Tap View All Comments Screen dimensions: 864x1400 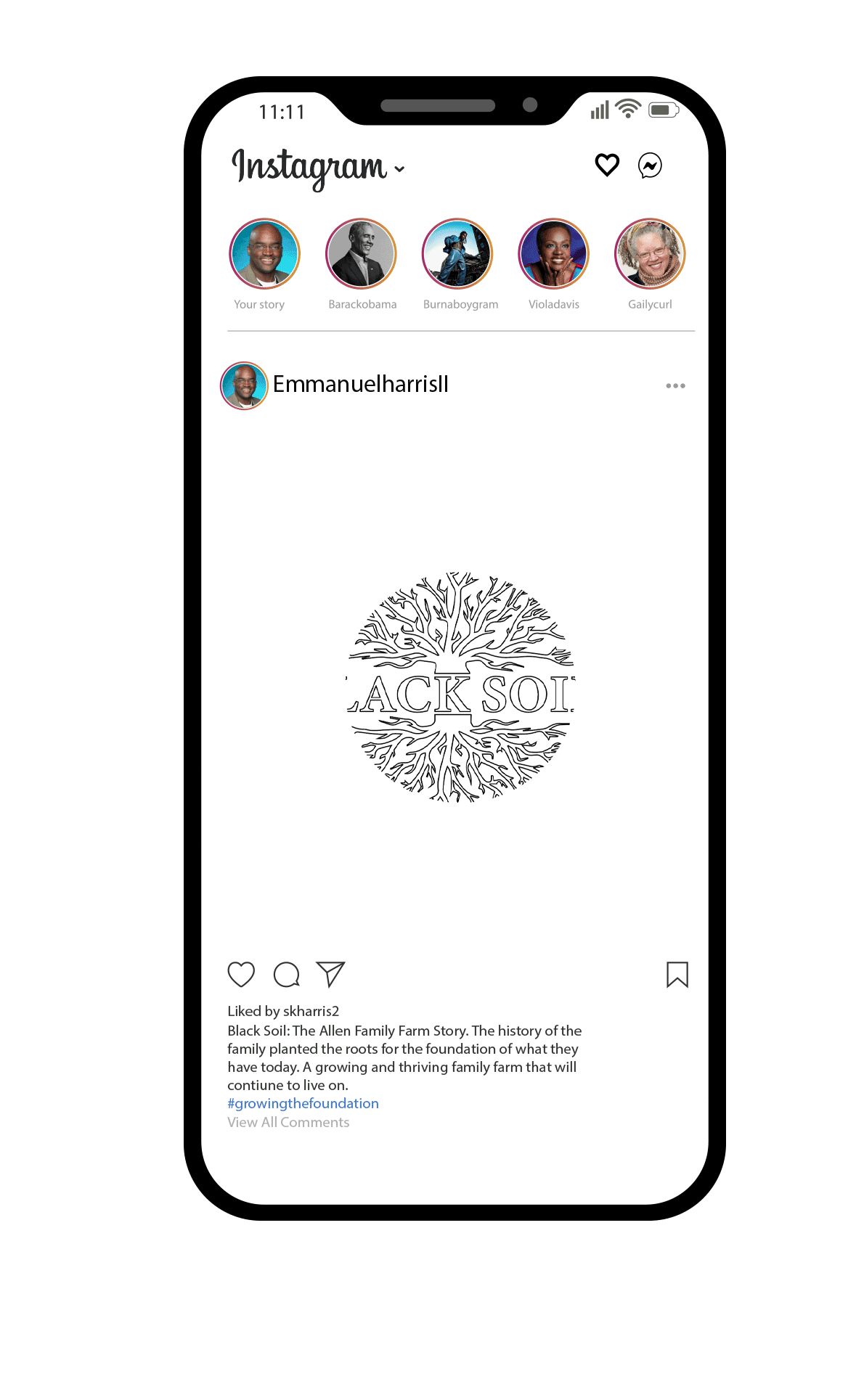pyautogui.click(x=288, y=1122)
